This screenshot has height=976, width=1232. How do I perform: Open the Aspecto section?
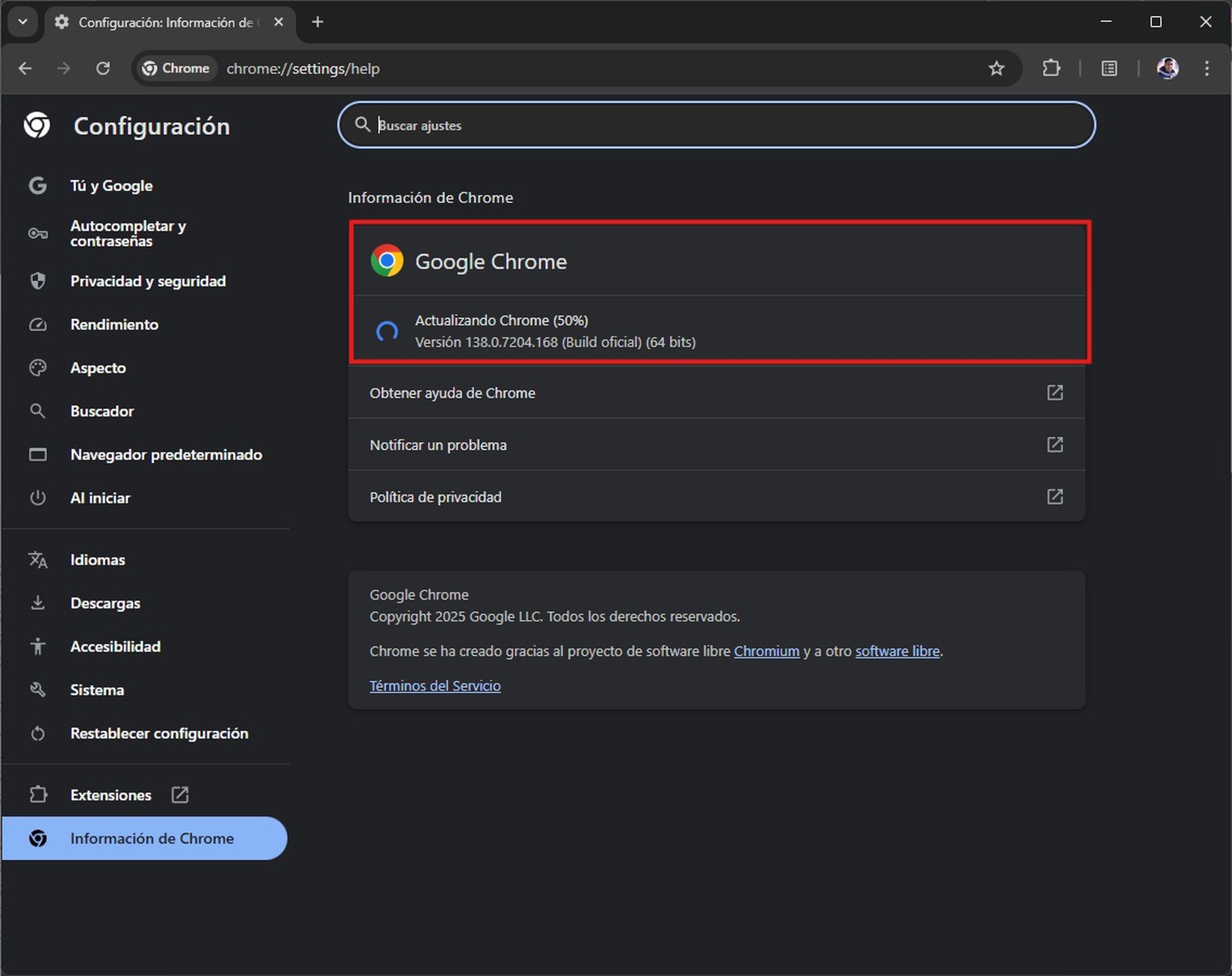click(145, 368)
